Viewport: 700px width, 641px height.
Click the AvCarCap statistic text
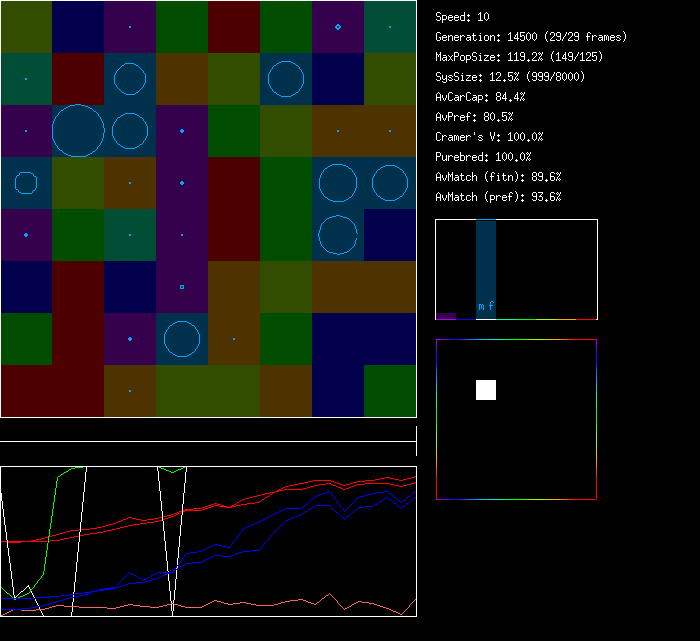point(480,97)
